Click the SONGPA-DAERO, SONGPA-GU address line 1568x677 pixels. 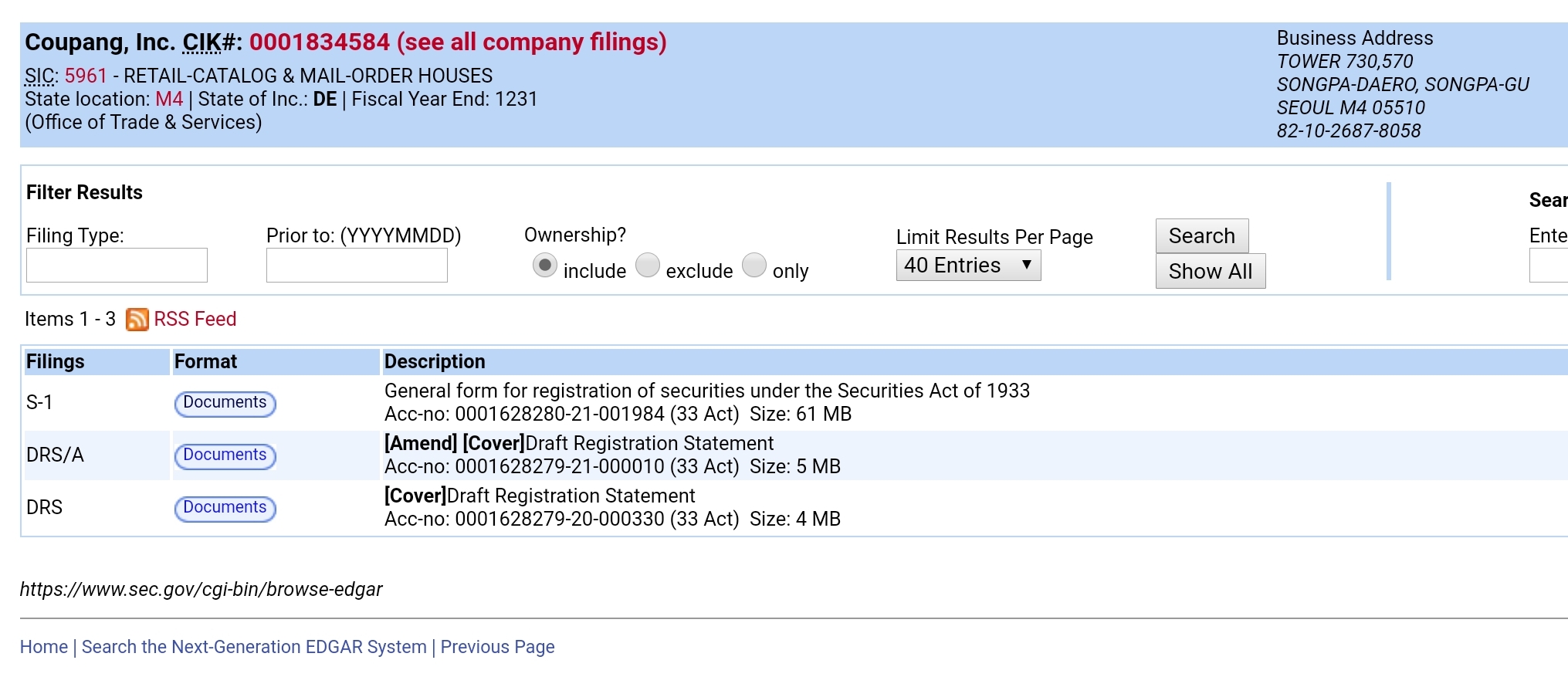(x=1403, y=84)
